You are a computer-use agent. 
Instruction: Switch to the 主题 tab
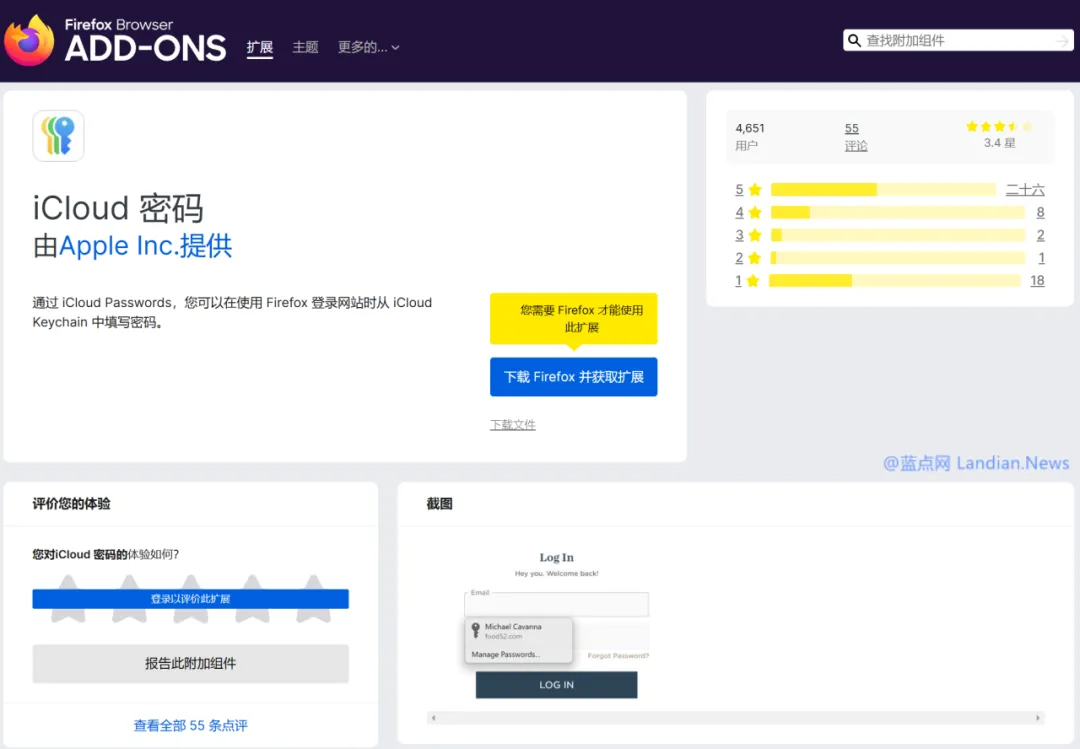tap(305, 48)
